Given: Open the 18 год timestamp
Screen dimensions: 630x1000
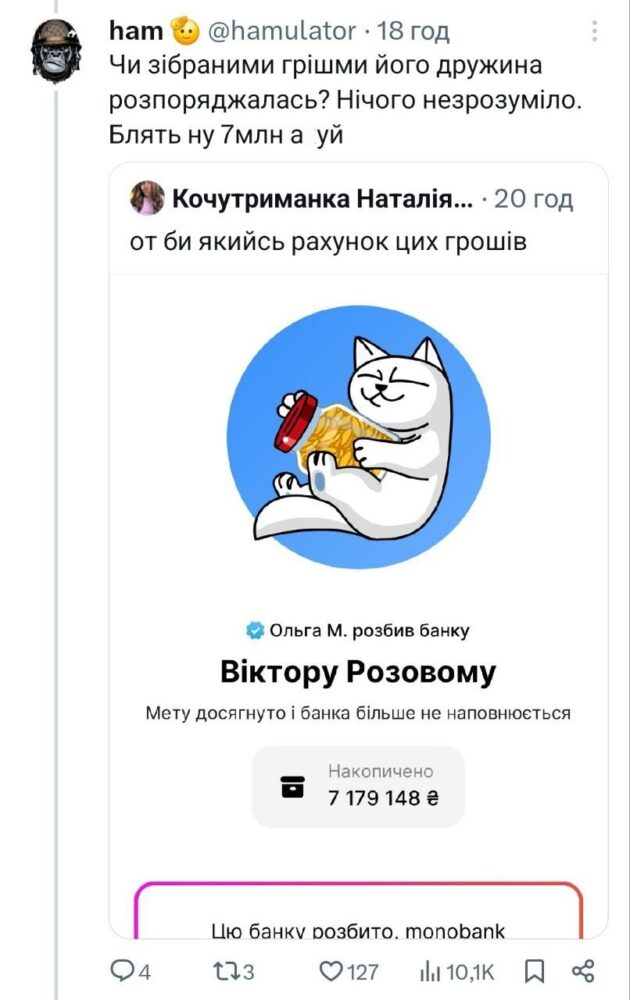Looking at the screenshot, I should click(413, 31).
